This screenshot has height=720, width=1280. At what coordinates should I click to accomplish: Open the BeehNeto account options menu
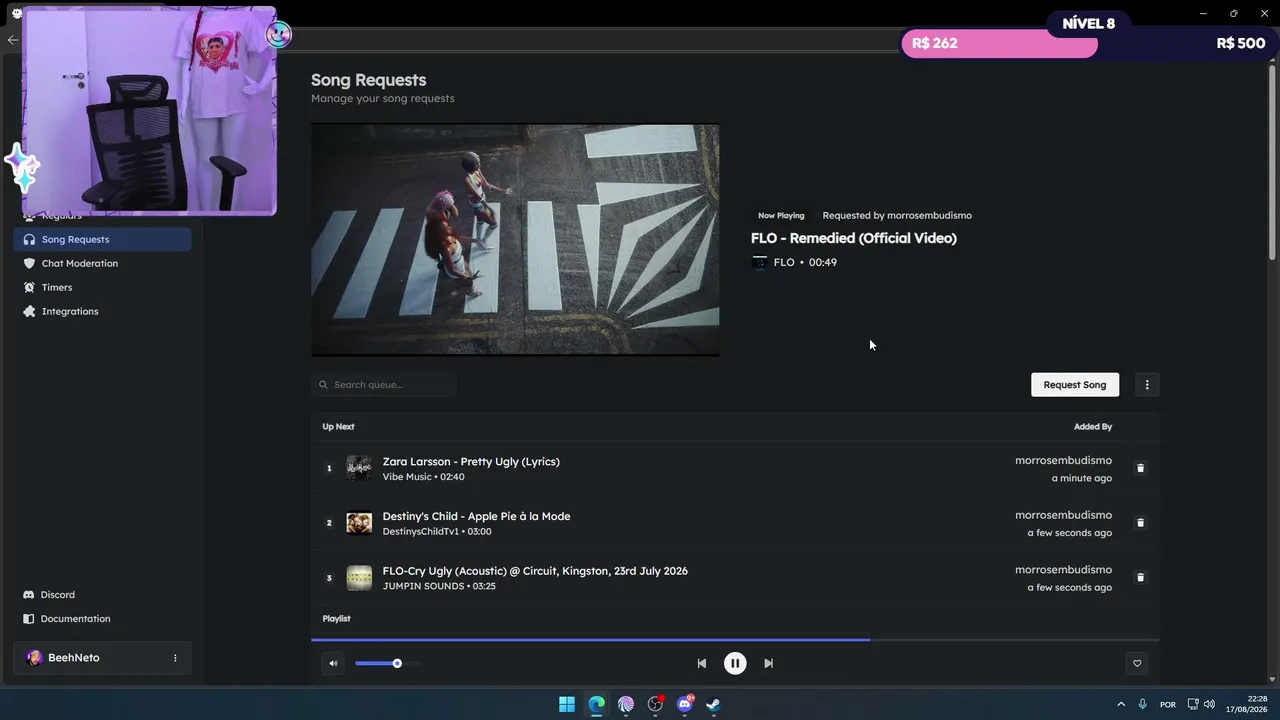click(x=175, y=658)
